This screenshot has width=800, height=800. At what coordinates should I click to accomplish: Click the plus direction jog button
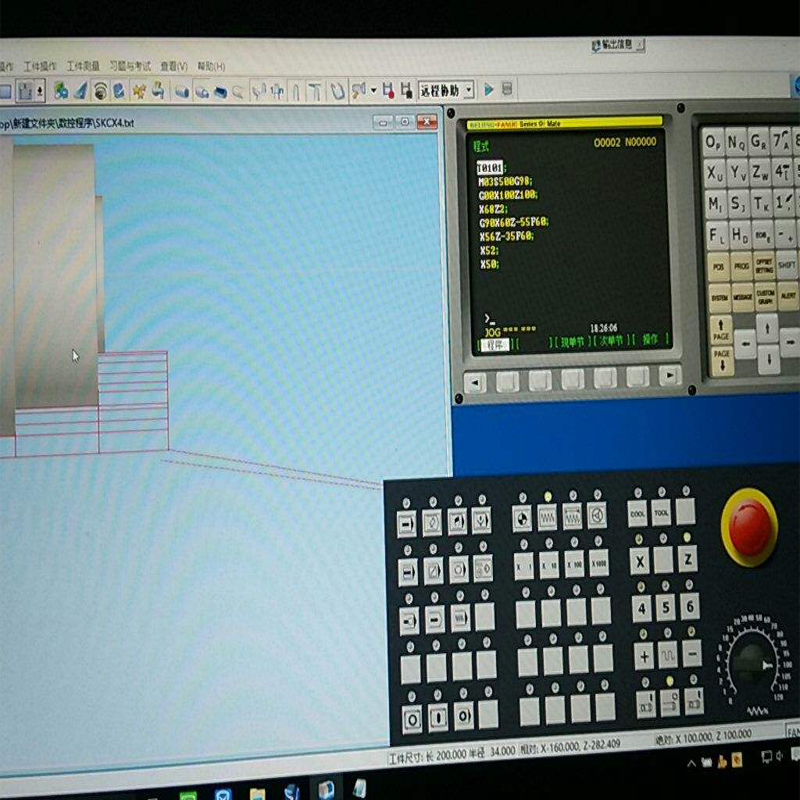point(644,657)
